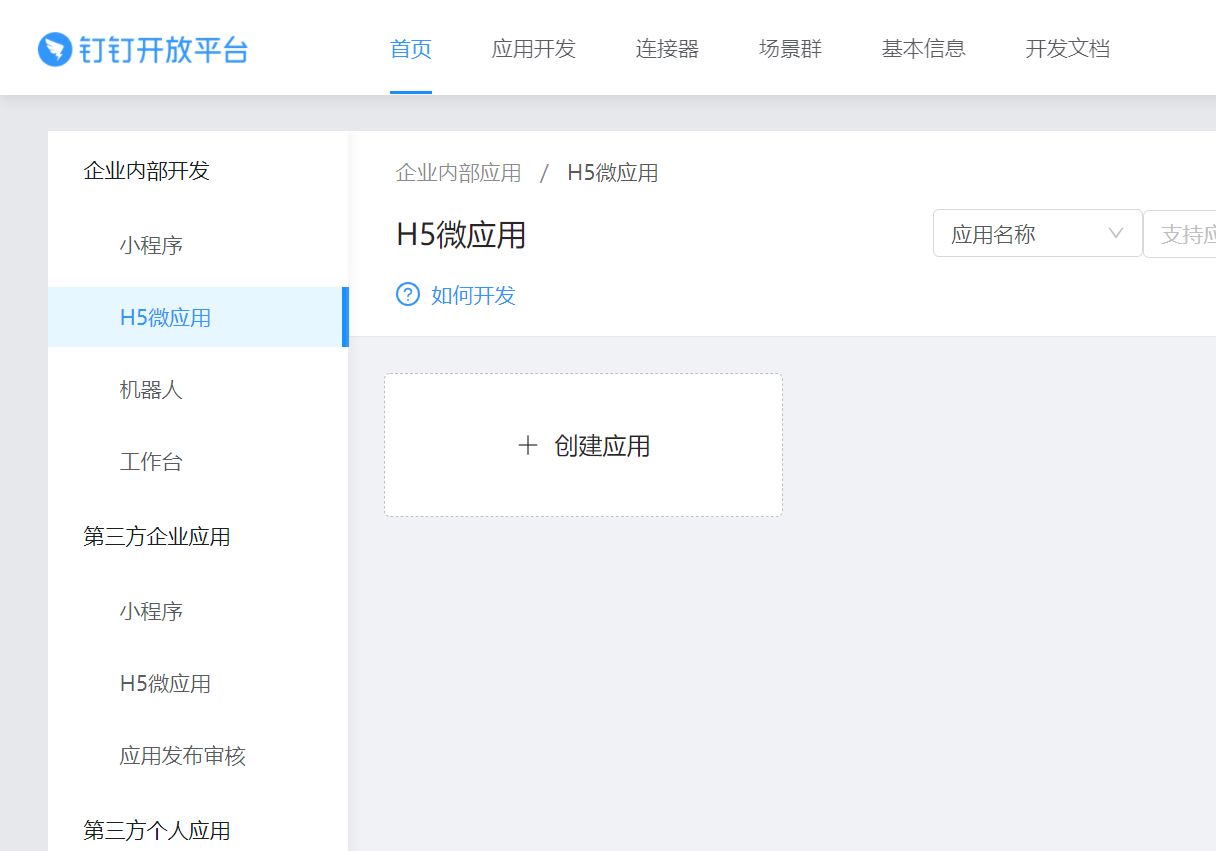Click the plus icon inside the 创建应用 card
The image size is (1216, 851).
tap(527, 445)
